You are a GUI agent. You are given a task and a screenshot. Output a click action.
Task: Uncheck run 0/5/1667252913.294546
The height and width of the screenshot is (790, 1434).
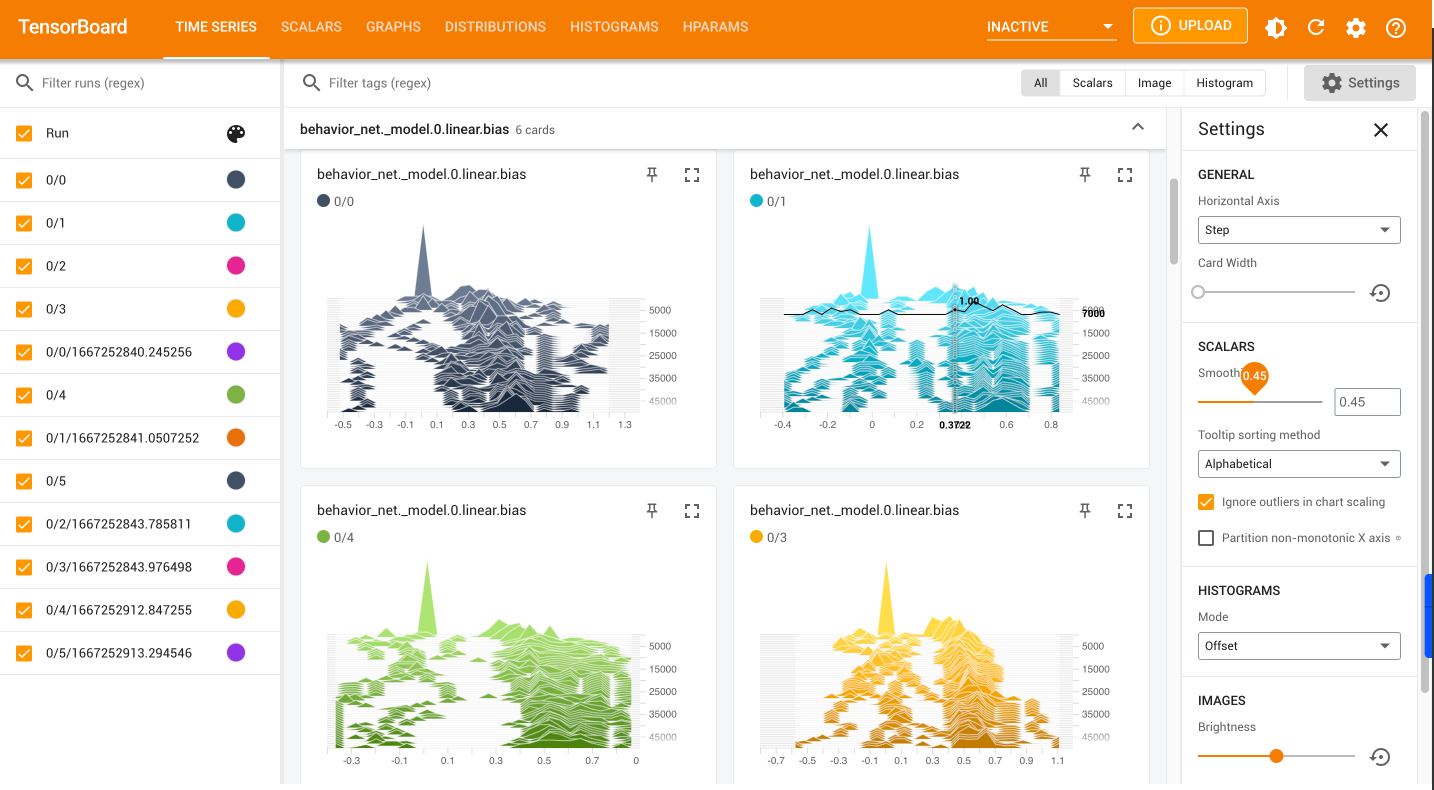click(x=24, y=654)
